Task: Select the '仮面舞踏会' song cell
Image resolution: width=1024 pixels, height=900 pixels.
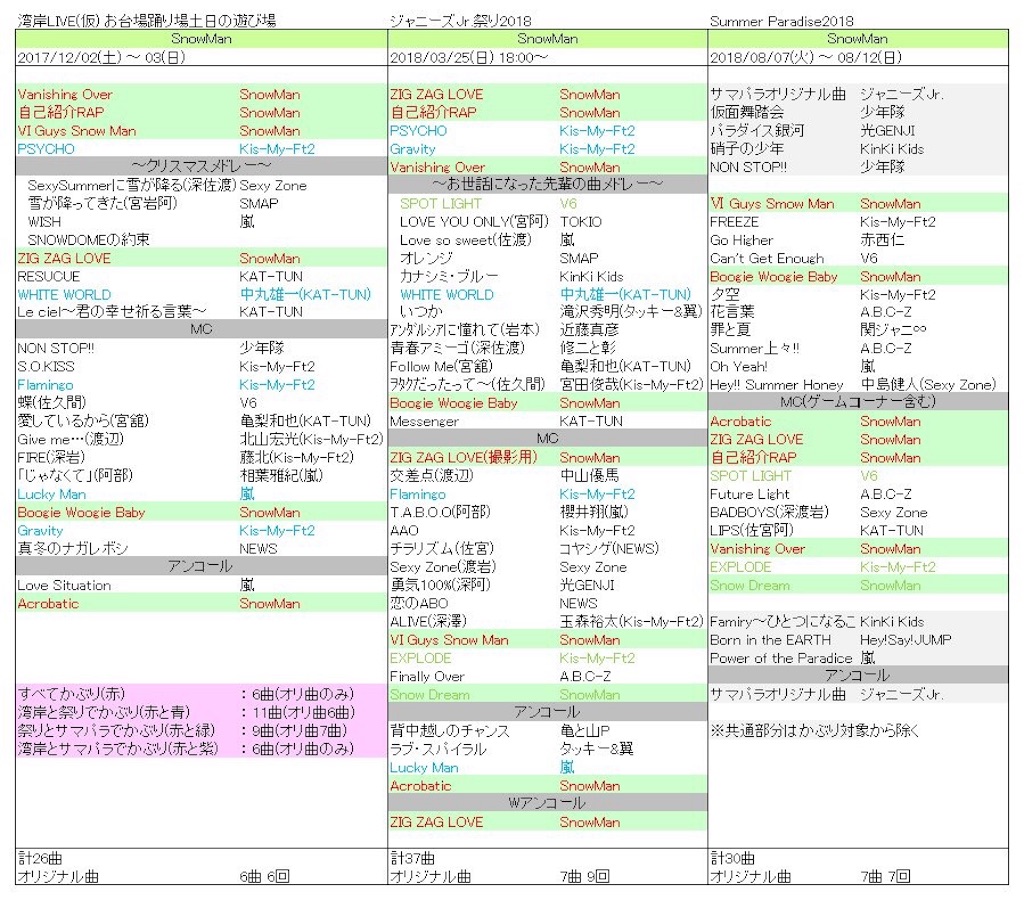Action: coord(747,112)
